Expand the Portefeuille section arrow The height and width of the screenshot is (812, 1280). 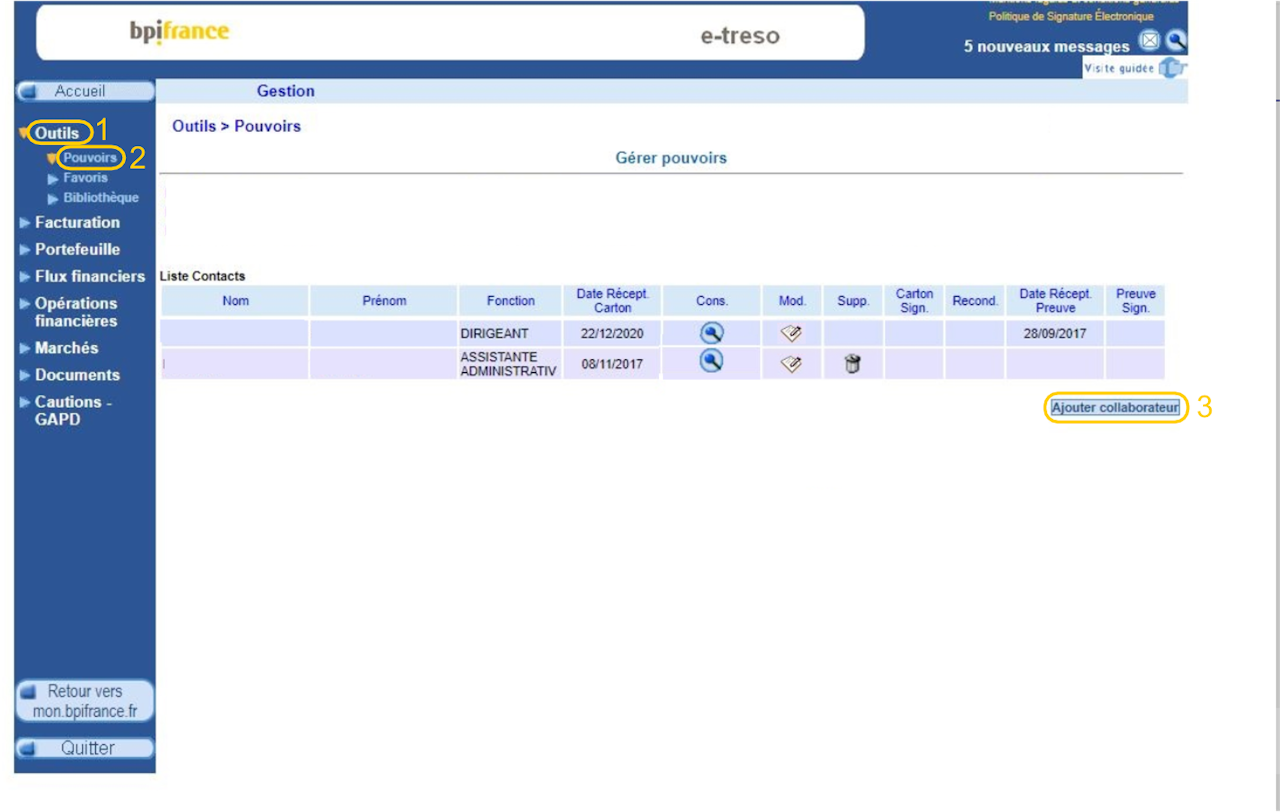coord(25,250)
